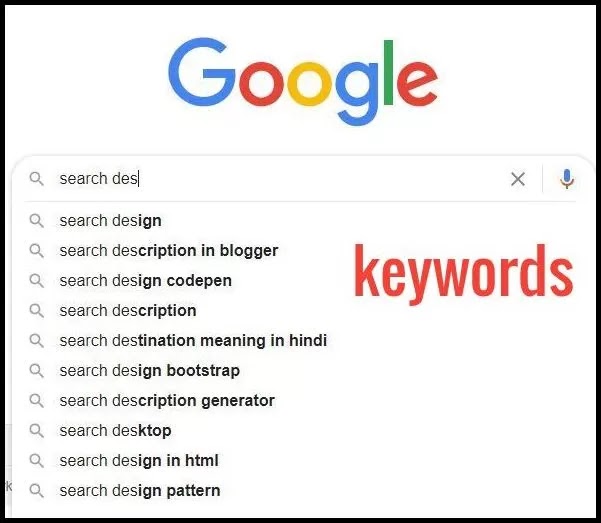Select suggestion 'search design'
Viewport: 601px width, 523px height.
[110, 221]
